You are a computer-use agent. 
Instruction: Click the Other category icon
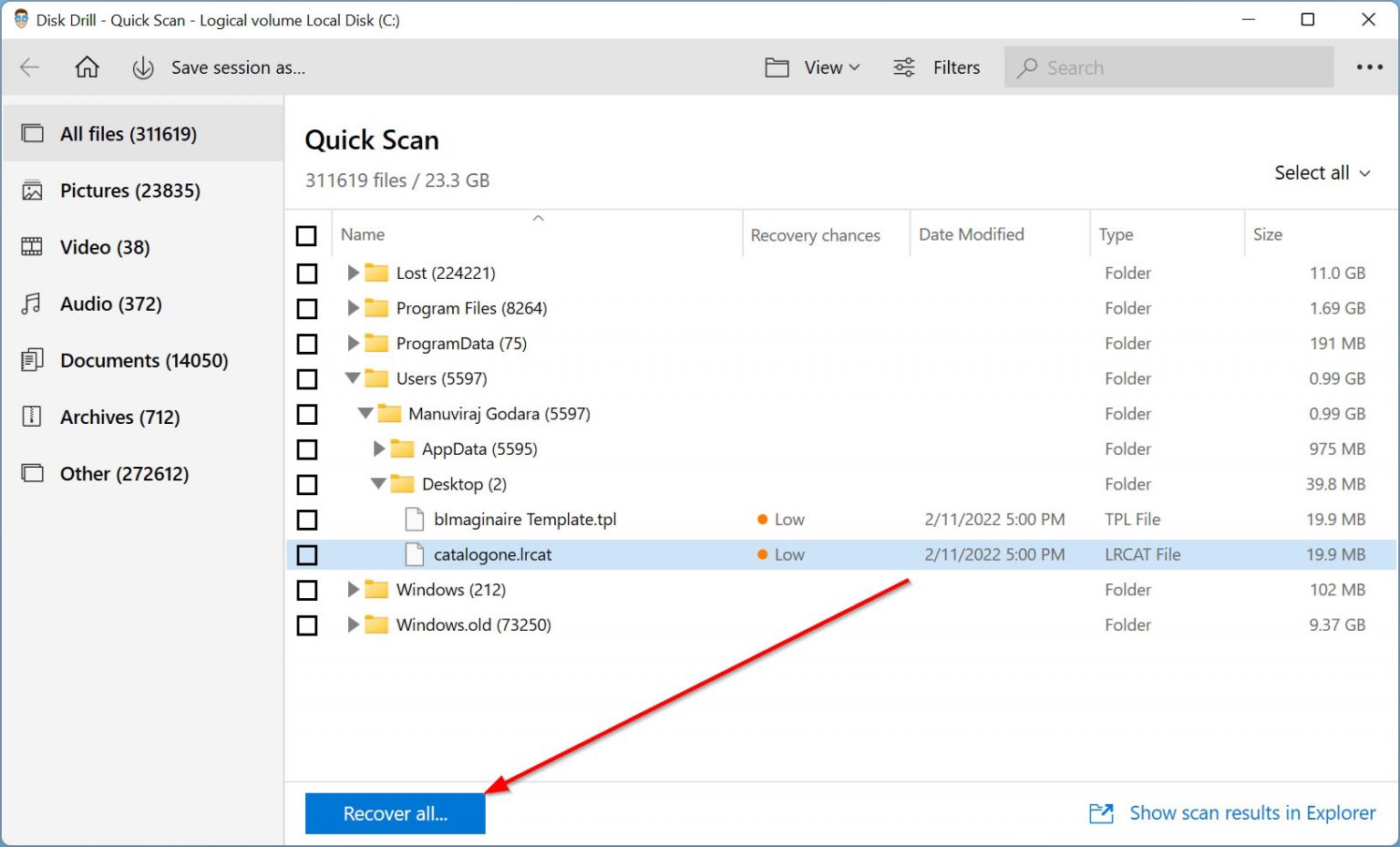click(33, 473)
